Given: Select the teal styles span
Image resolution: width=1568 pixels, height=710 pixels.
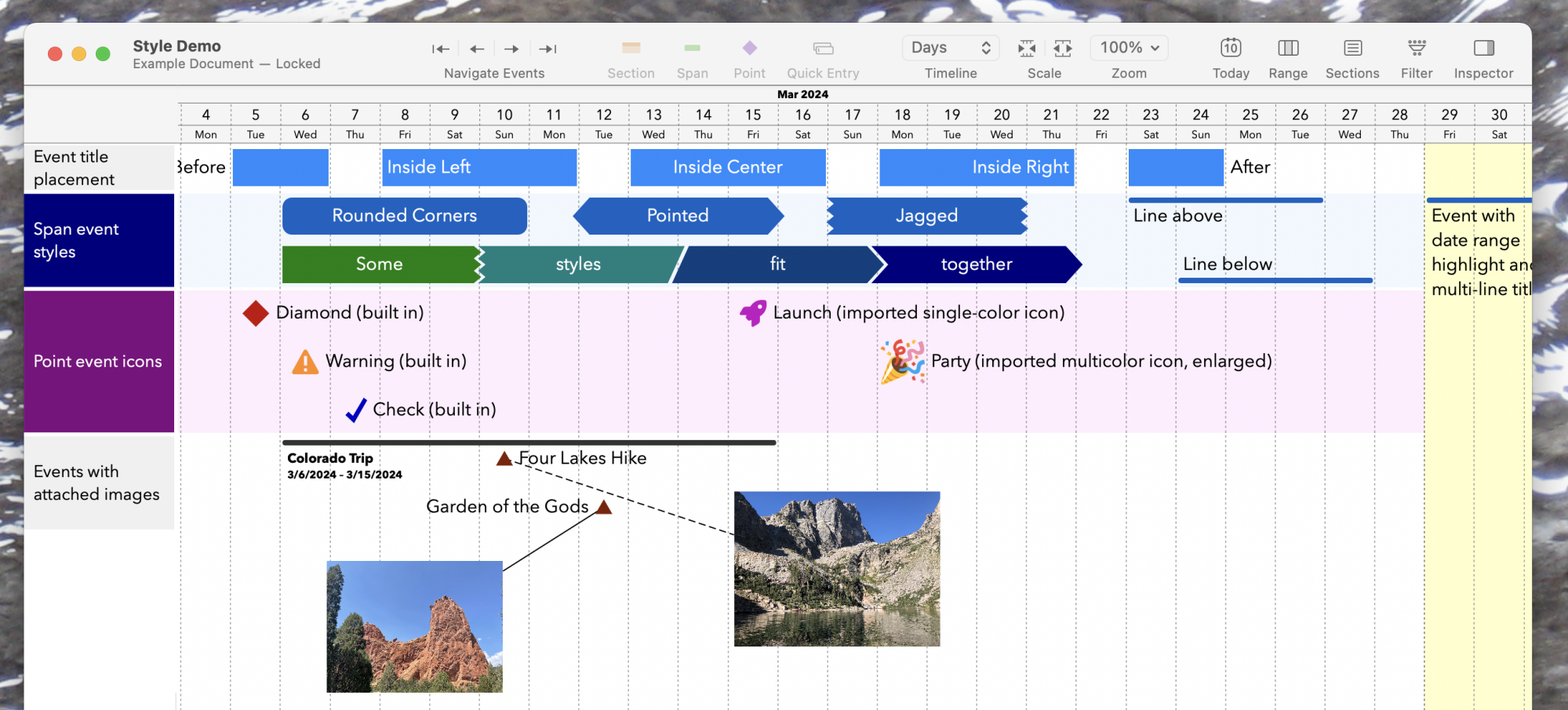Looking at the screenshot, I should pyautogui.click(x=579, y=264).
